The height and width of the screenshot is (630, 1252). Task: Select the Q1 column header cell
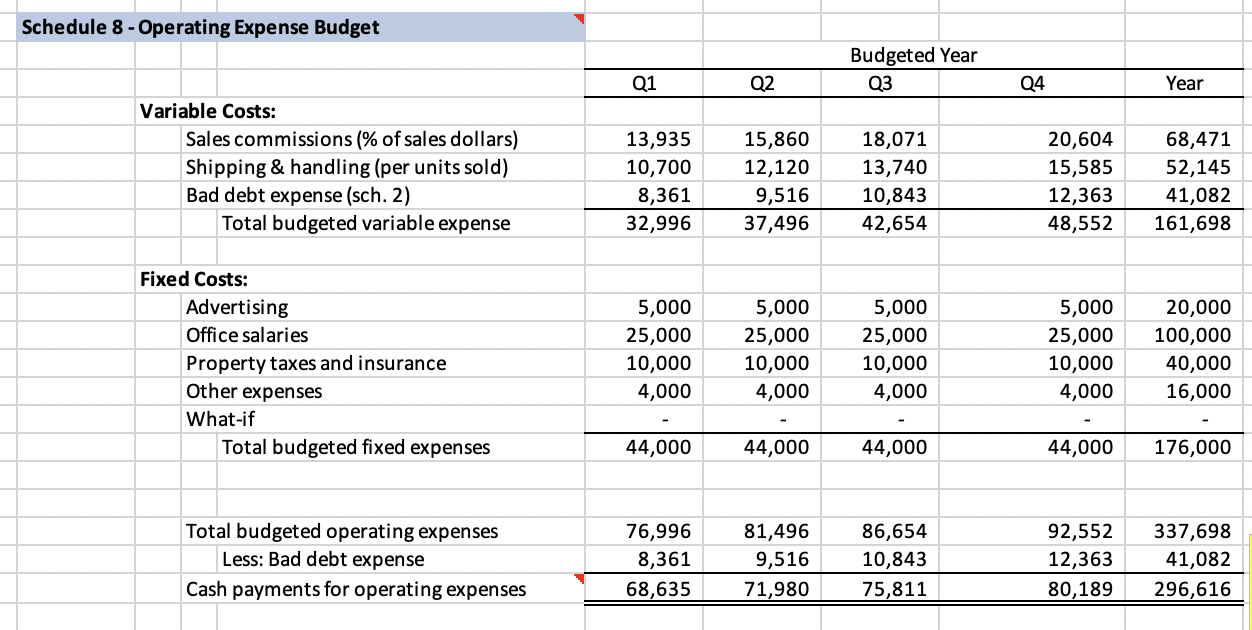tap(643, 83)
